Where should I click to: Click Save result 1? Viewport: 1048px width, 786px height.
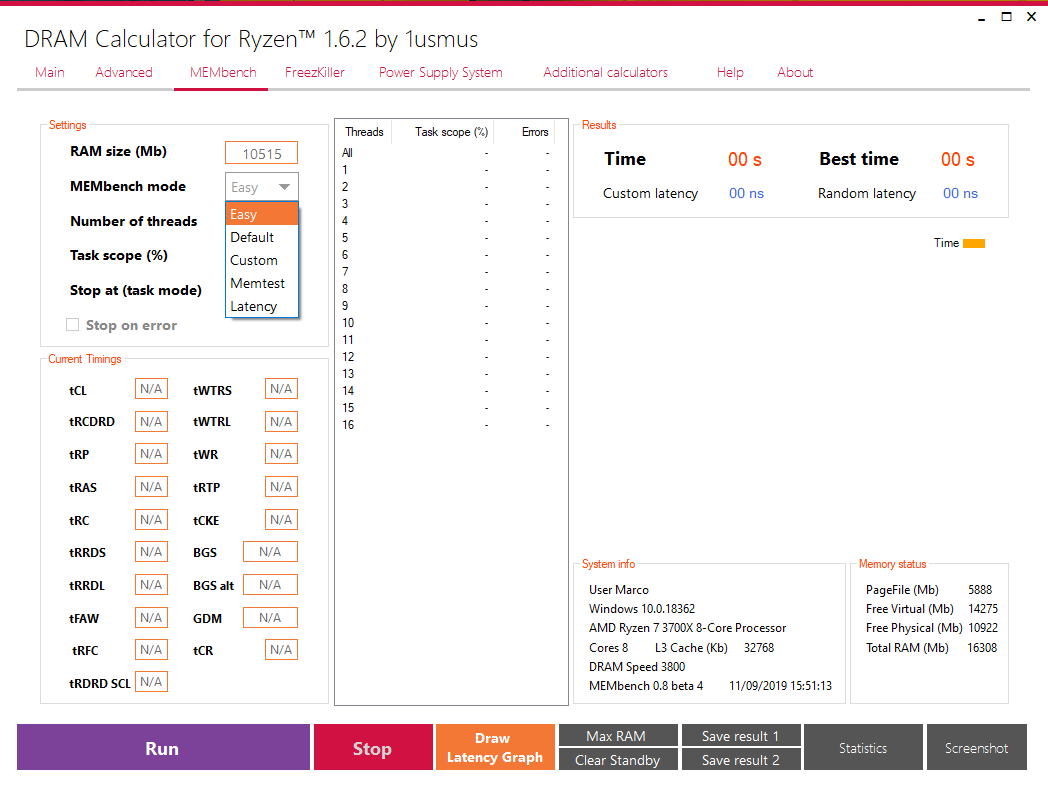[x=741, y=736]
